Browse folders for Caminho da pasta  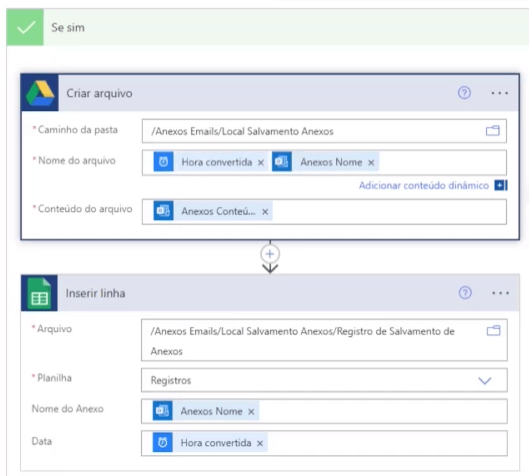(493, 131)
